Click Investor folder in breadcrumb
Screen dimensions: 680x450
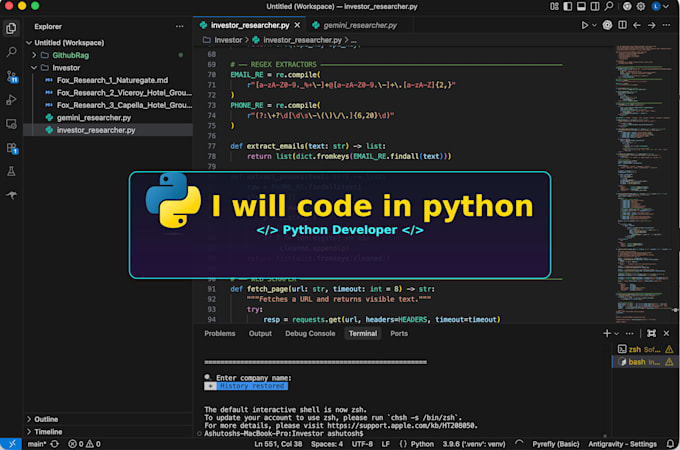(228, 40)
